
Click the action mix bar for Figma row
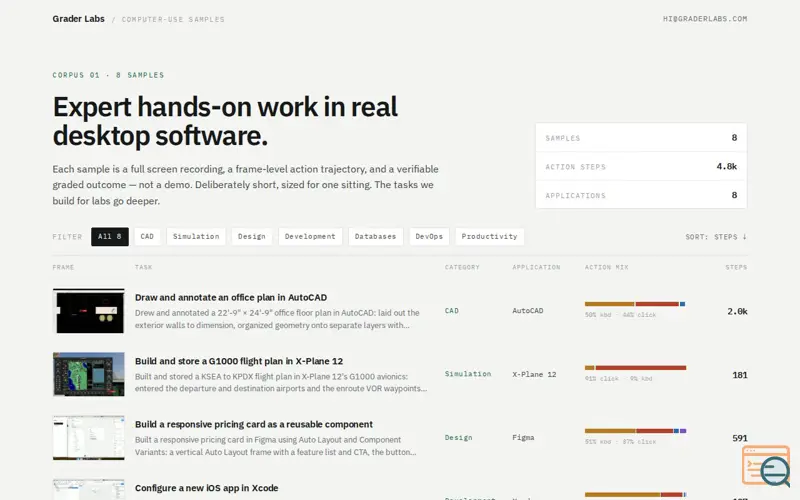pos(635,431)
